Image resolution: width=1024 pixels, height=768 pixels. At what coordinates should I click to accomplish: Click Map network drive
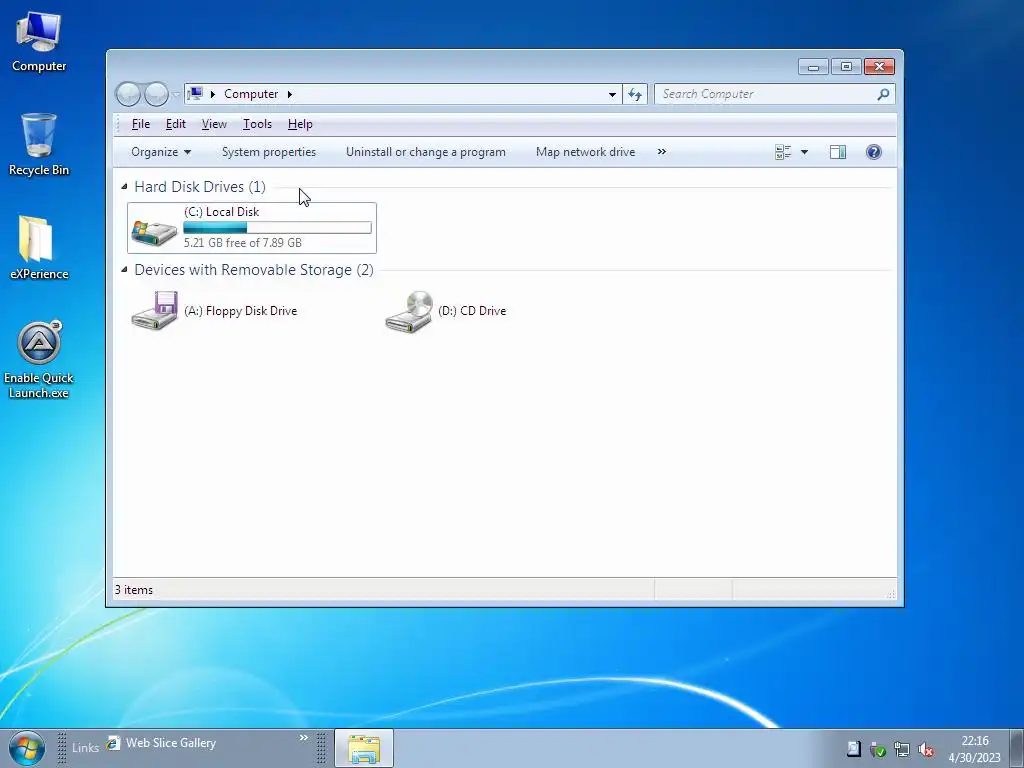click(585, 152)
